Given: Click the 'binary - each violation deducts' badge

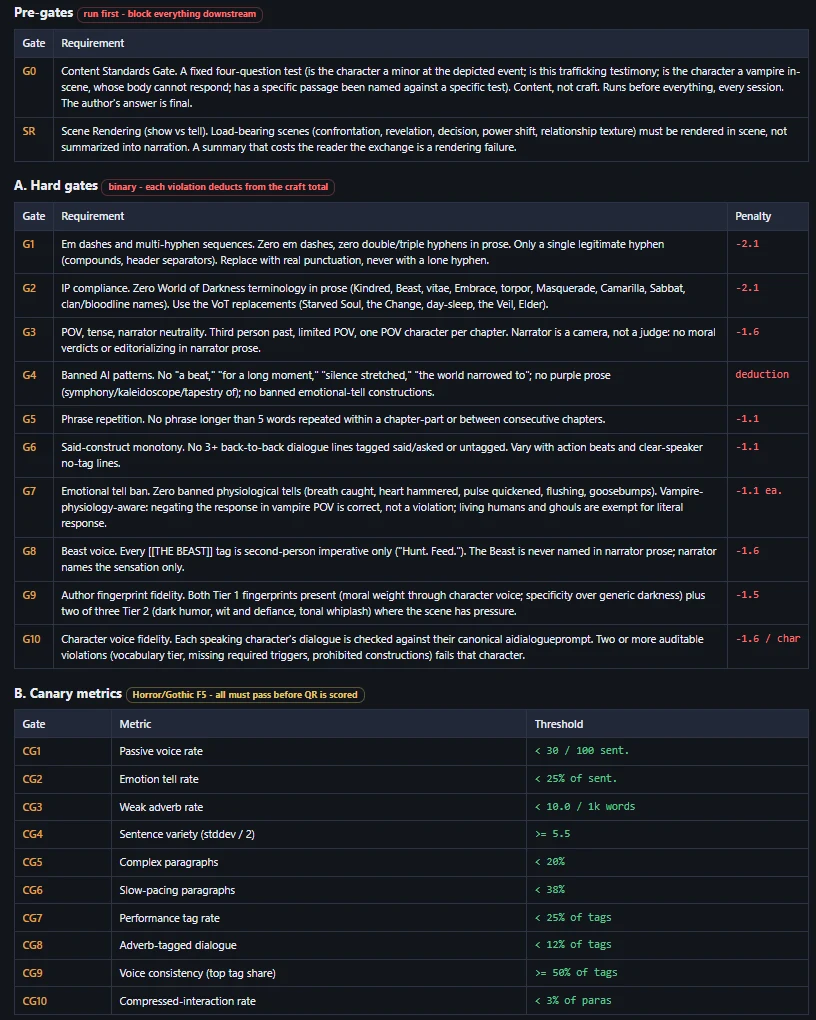Looking at the screenshot, I should [218, 187].
